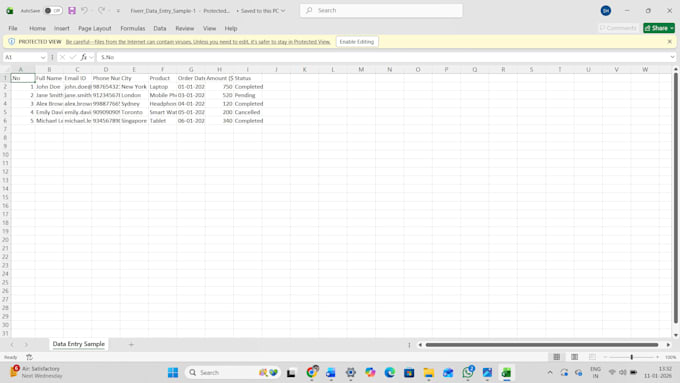Click the Windows taskbar Search box
The width and height of the screenshot is (680, 383).
(x=233, y=373)
